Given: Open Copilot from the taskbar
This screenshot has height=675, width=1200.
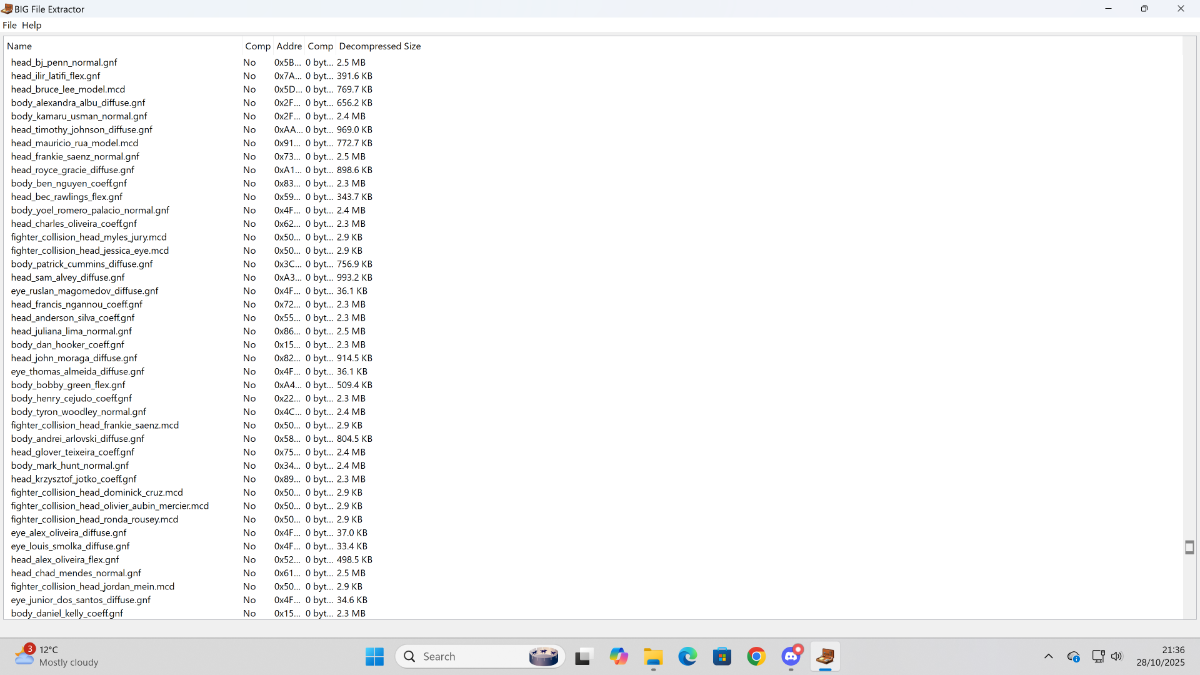Looking at the screenshot, I should tap(619, 656).
